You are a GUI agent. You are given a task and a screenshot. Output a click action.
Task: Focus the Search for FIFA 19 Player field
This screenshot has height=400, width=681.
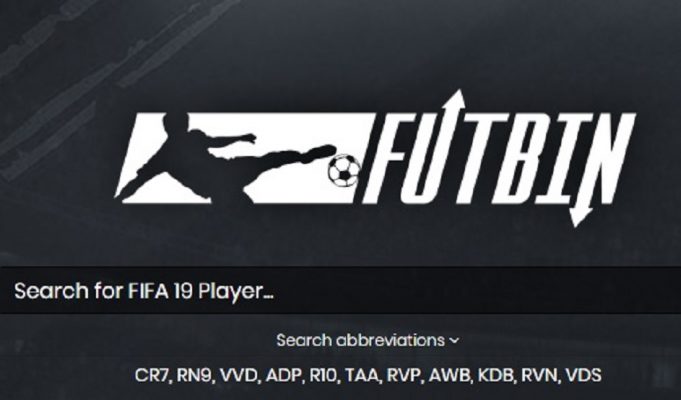tap(340, 290)
